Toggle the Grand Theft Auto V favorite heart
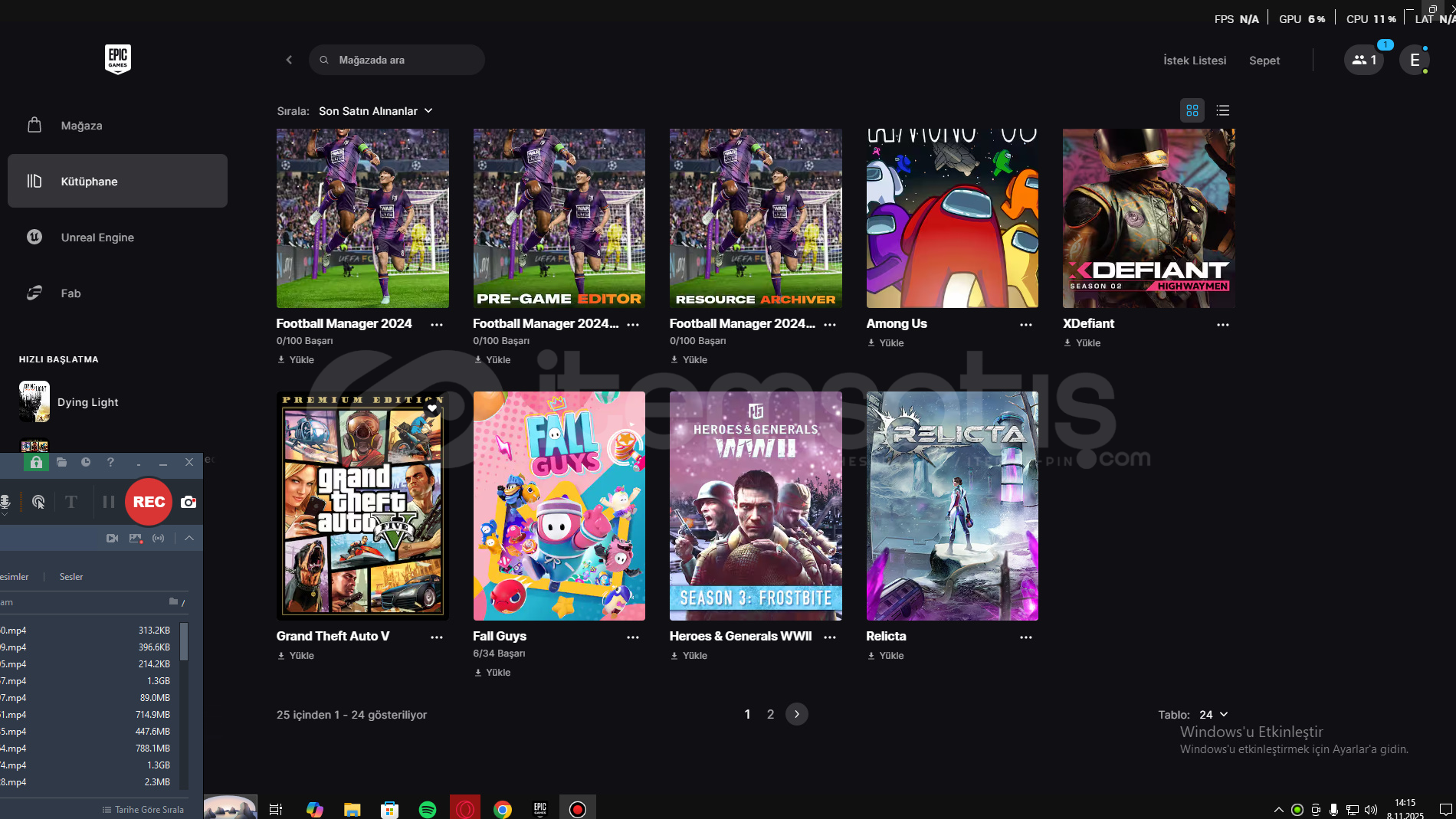Viewport: 1456px width, 819px height. 432,408
